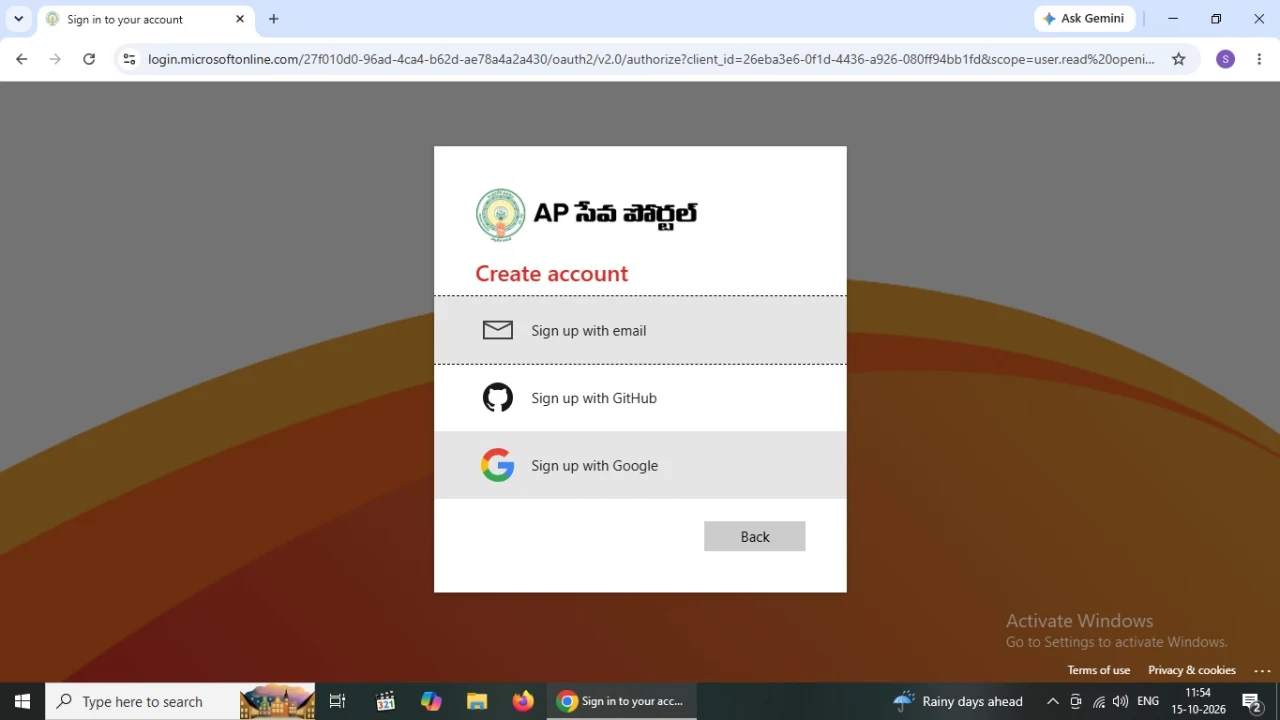
Task: Click the browser back arrow
Action: click(x=21, y=59)
